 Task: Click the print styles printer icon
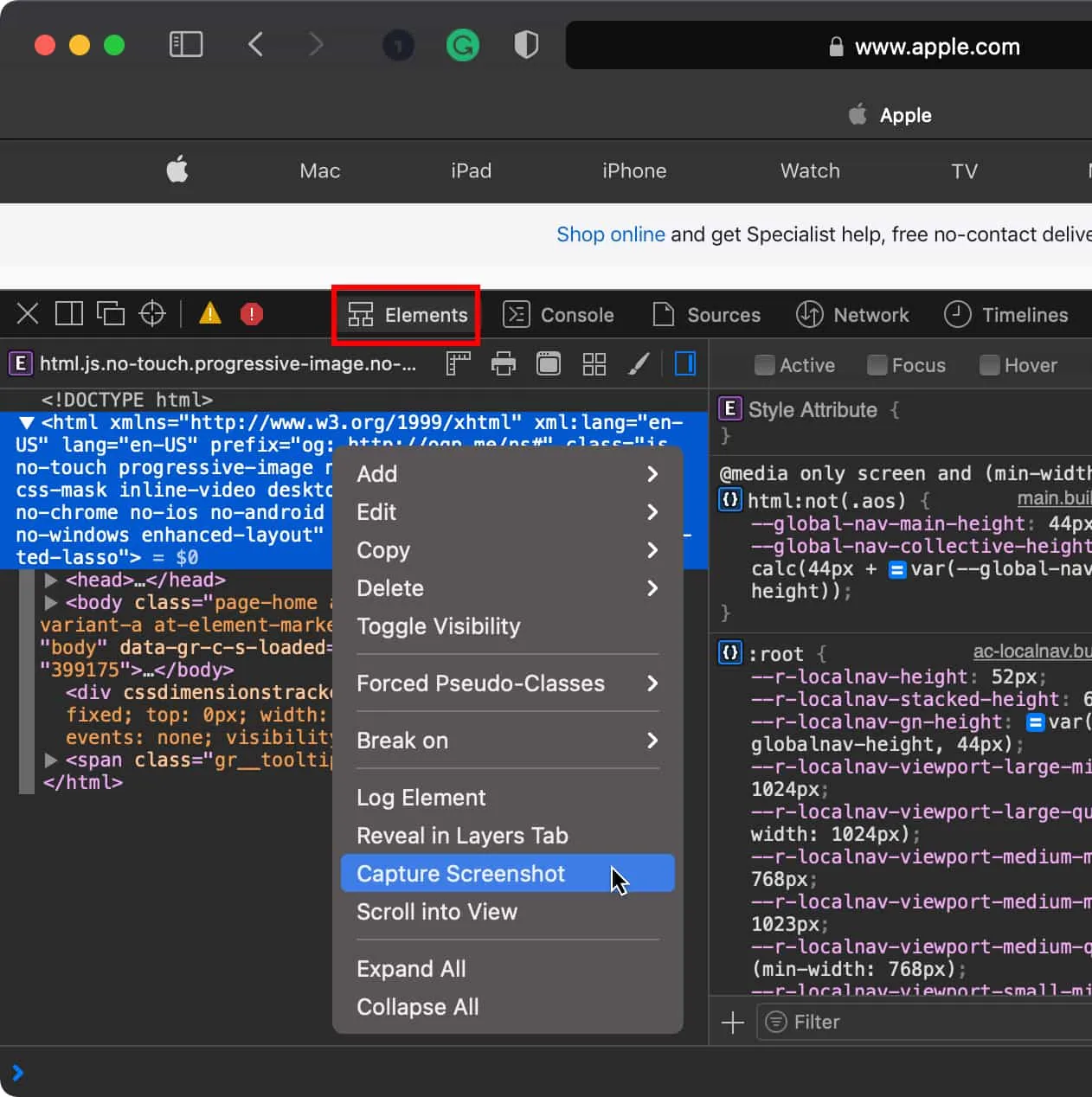(x=504, y=364)
